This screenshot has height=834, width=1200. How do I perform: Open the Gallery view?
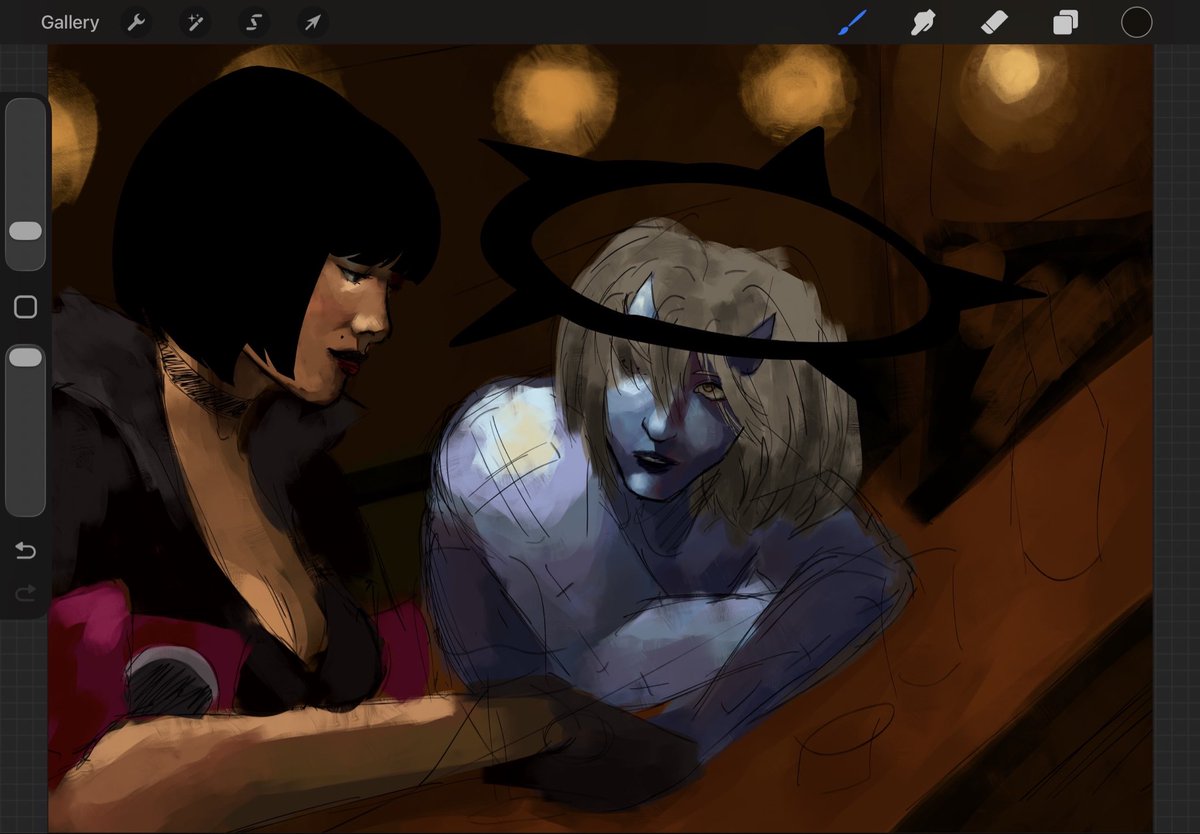pyautogui.click(x=70, y=22)
